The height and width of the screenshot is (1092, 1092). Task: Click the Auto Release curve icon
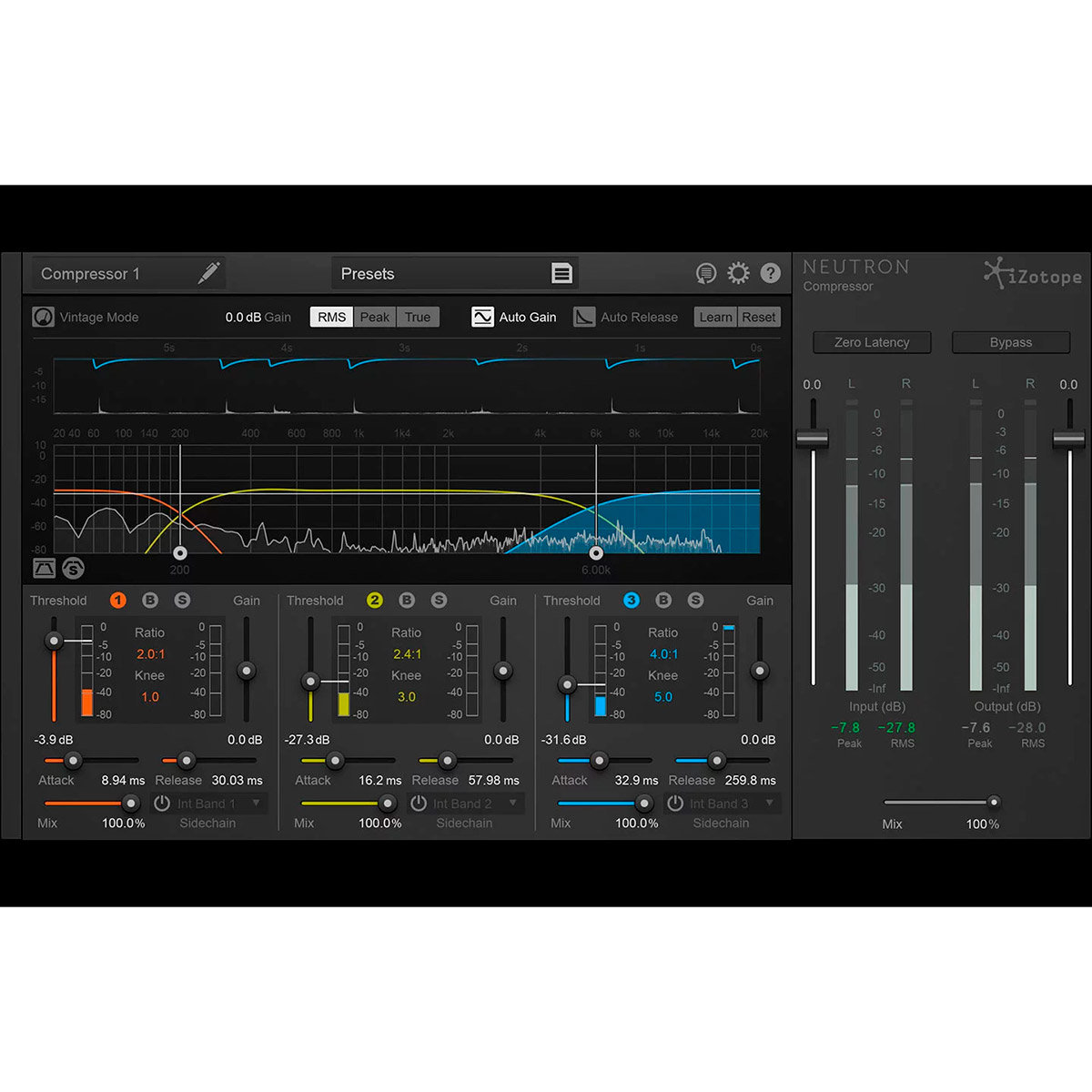[585, 317]
